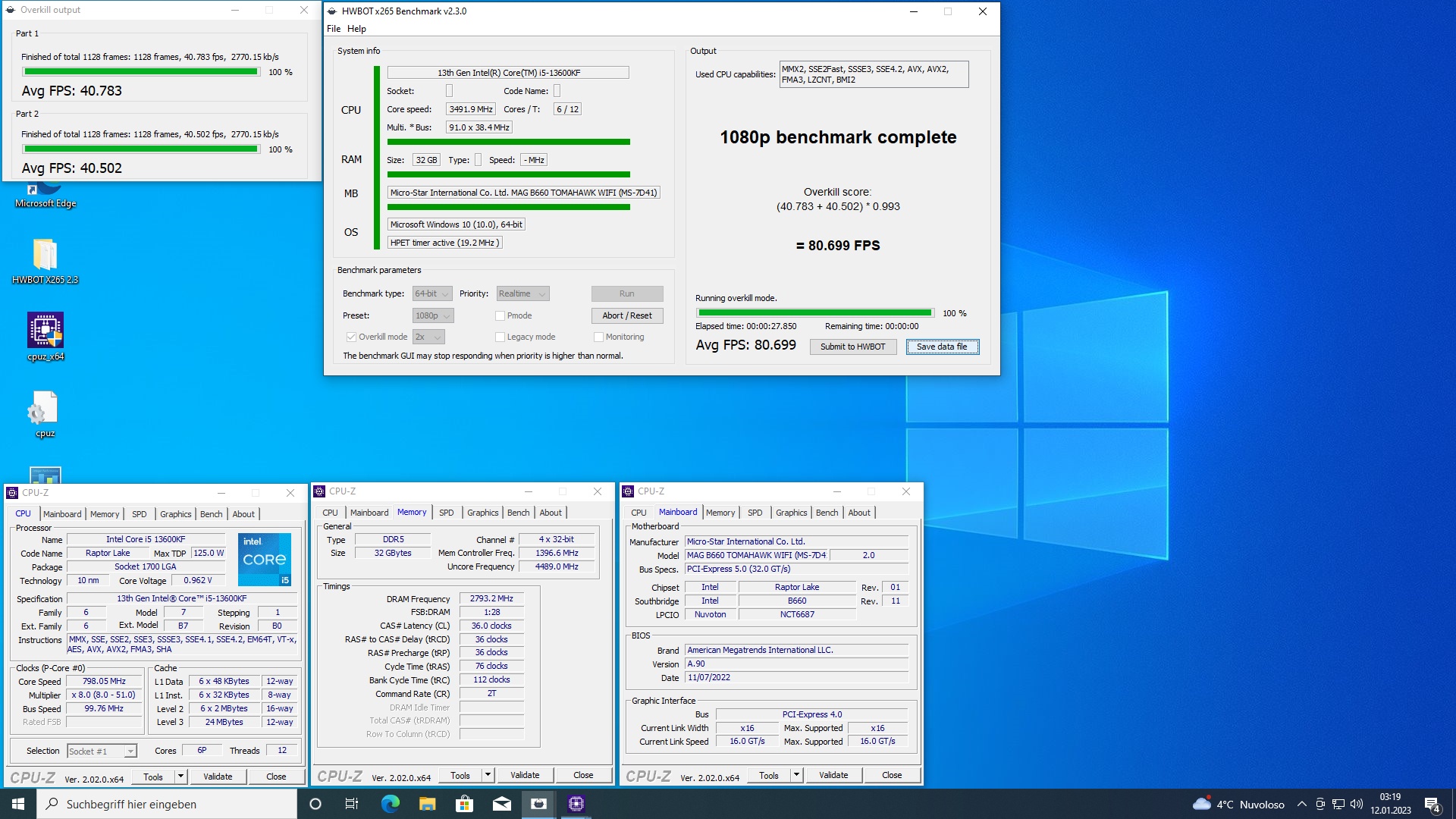The height and width of the screenshot is (819, 1456).
Task: Launch Edge from the taskbar
Action: (390, 804)
